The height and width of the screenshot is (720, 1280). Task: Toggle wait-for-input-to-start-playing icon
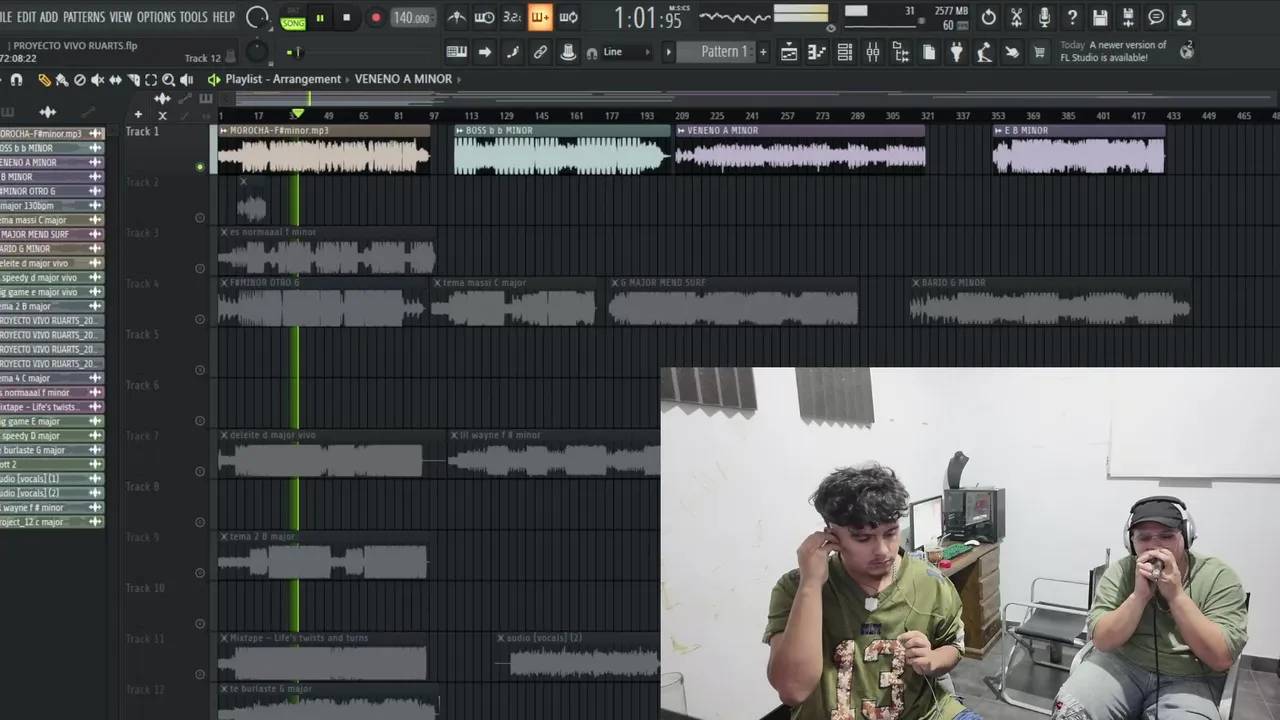click(x=484, y=17)
